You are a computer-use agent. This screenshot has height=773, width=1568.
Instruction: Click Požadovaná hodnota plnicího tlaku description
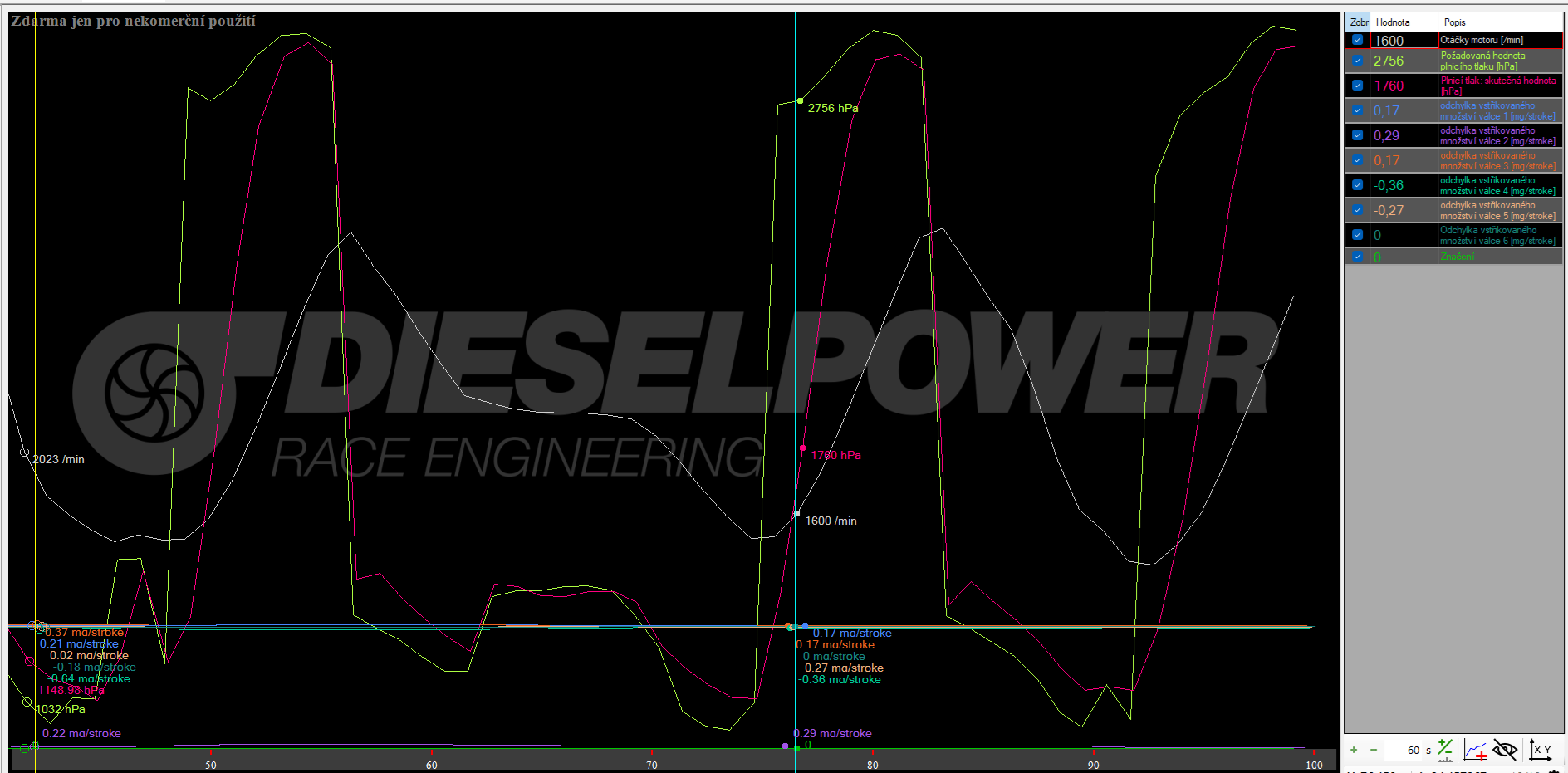1500,61
